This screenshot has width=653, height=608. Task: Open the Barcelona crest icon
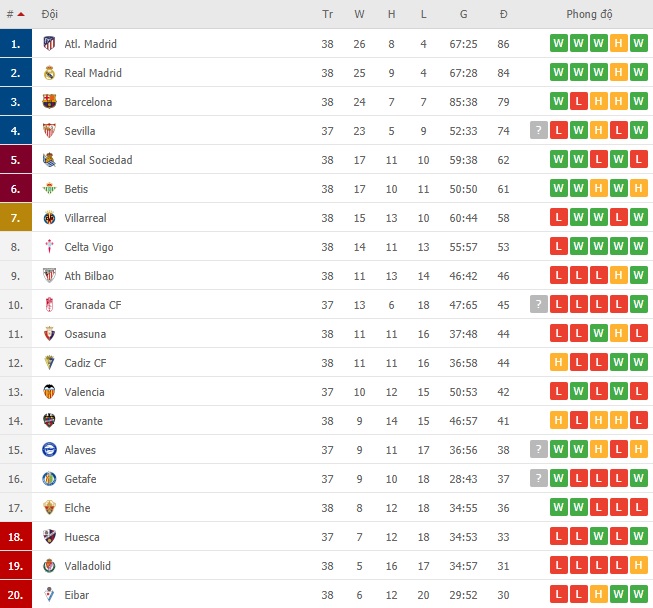tap(49, 102)
